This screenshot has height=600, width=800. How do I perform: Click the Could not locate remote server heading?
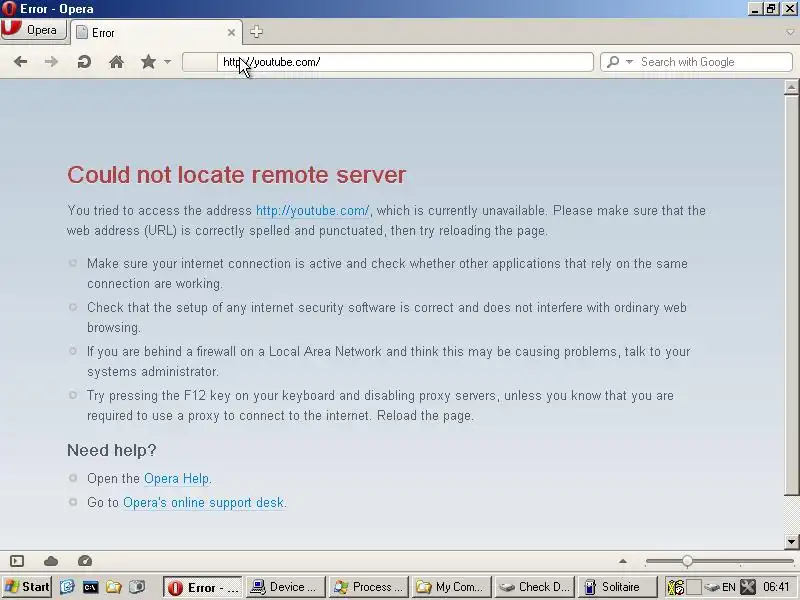point(237,174)
